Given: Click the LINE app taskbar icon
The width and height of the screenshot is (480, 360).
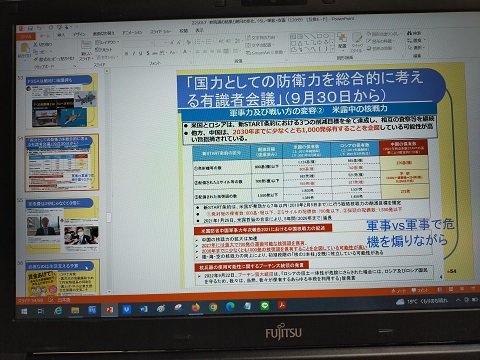Looking at the screenshot, I should [265, 306].
